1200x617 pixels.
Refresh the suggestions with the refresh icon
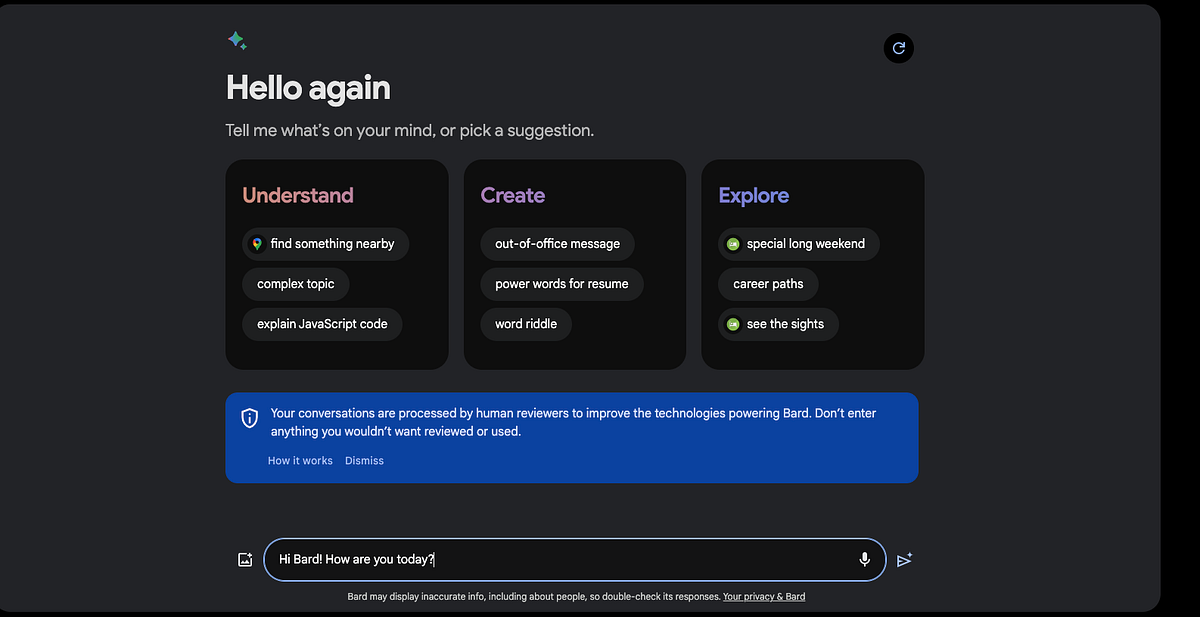(x=898, y=47)
